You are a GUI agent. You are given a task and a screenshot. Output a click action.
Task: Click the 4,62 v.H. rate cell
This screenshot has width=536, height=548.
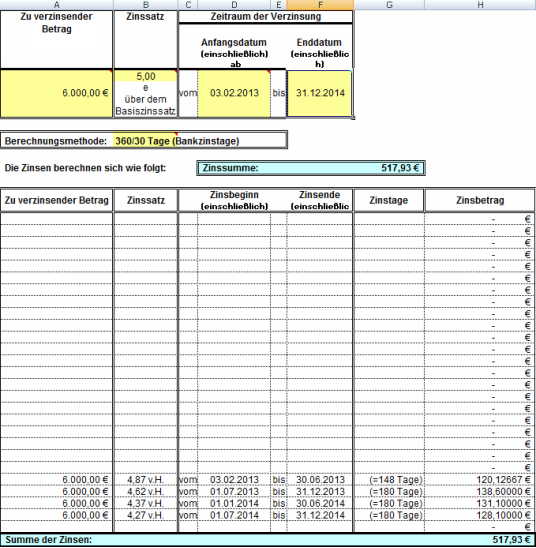146,491
